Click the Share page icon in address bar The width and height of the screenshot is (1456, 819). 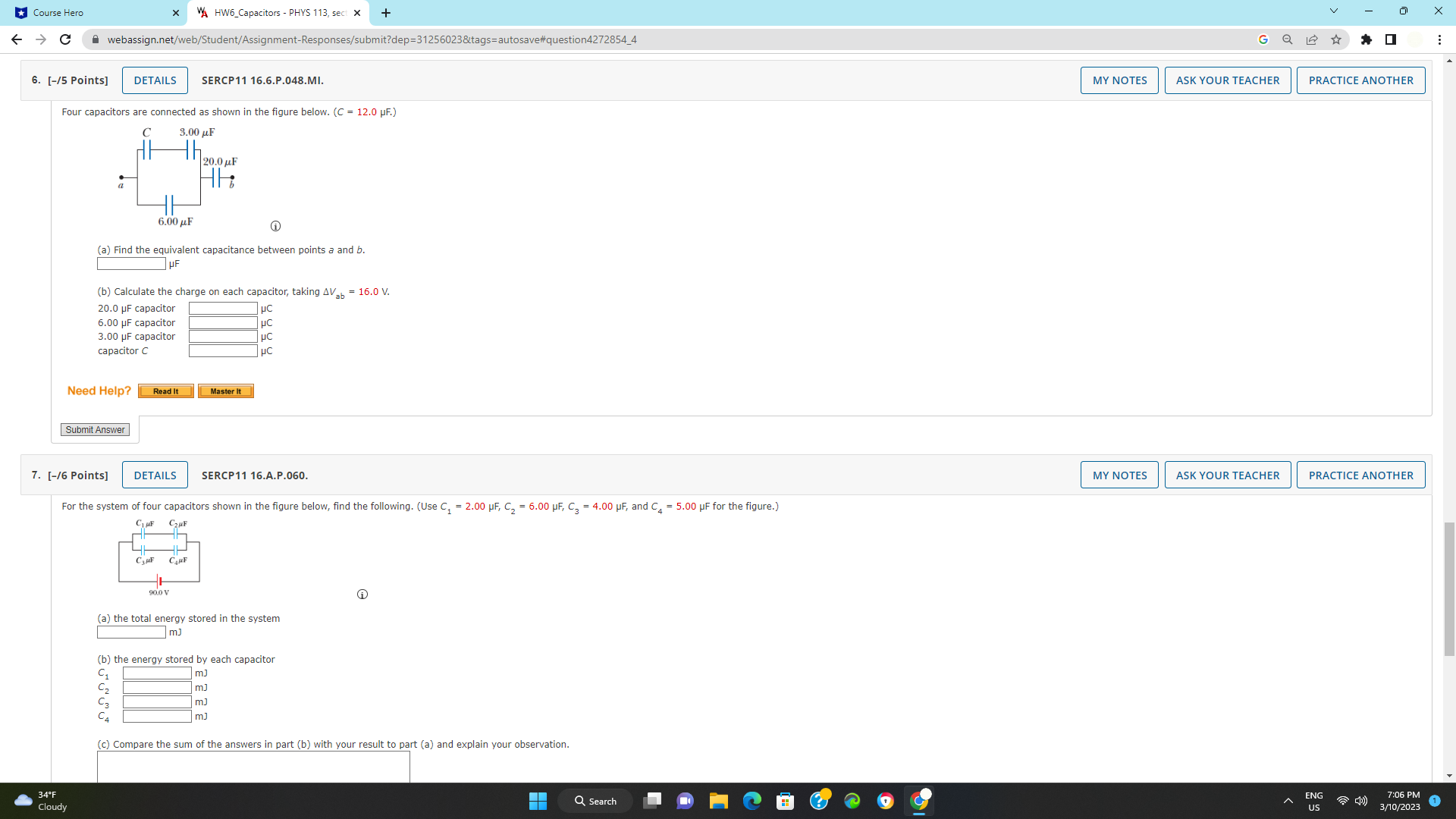(x=1312, y=39)
